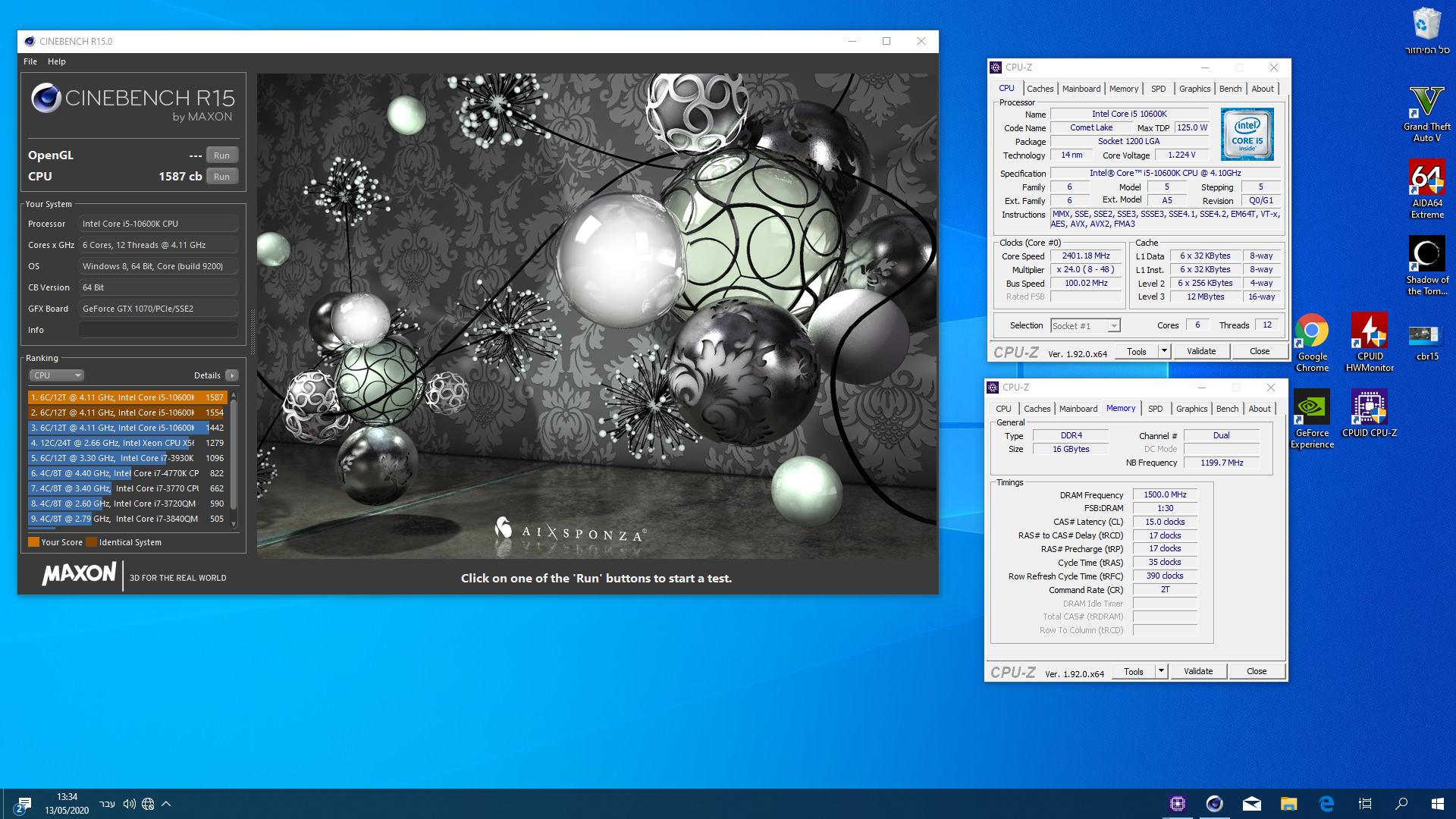Click Cinebench icon in taskbar
The width and height of the screenshot is (1456, 819).
point(1214,804)
